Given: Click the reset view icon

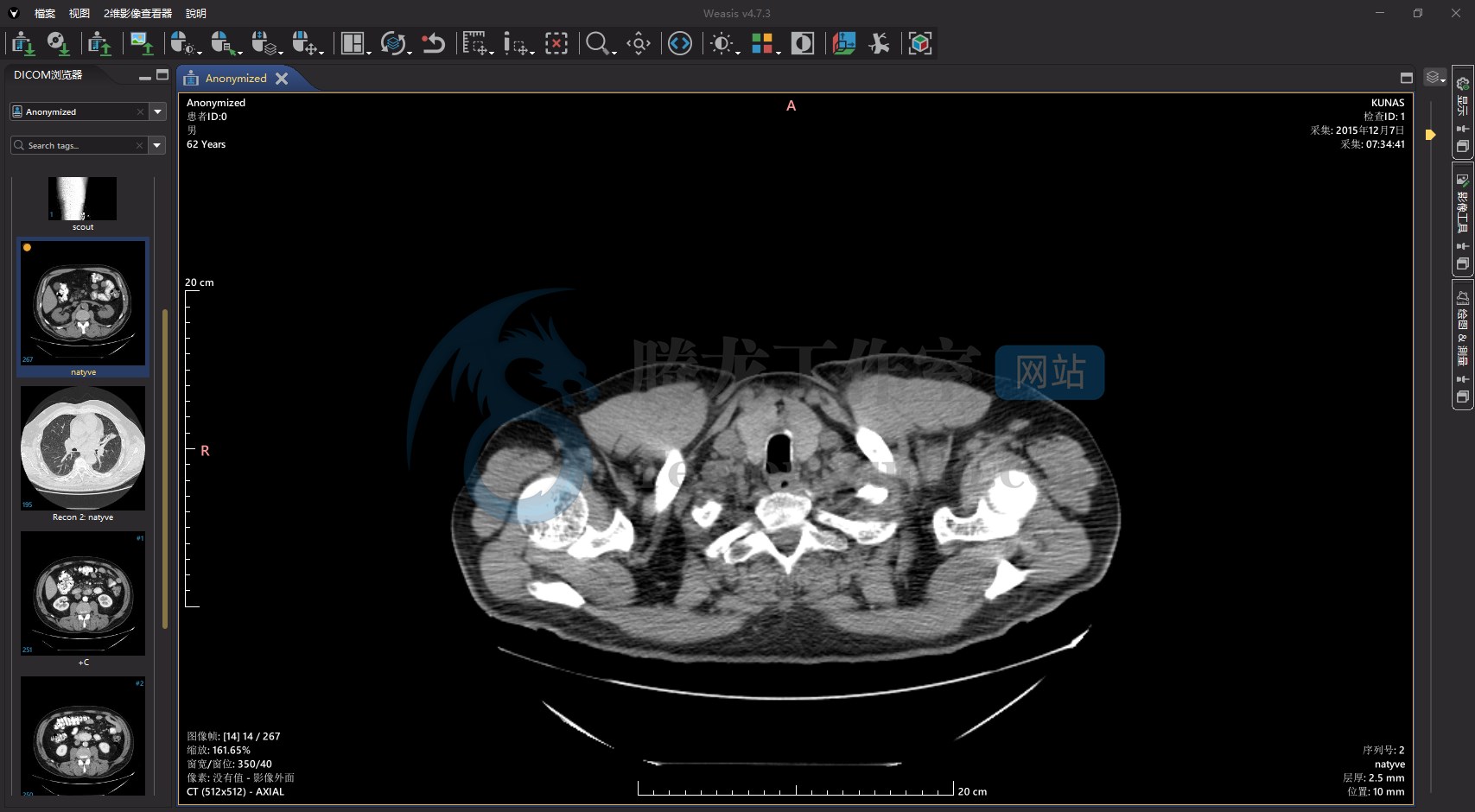Looking at the screenshot, I should click(433, 43).
